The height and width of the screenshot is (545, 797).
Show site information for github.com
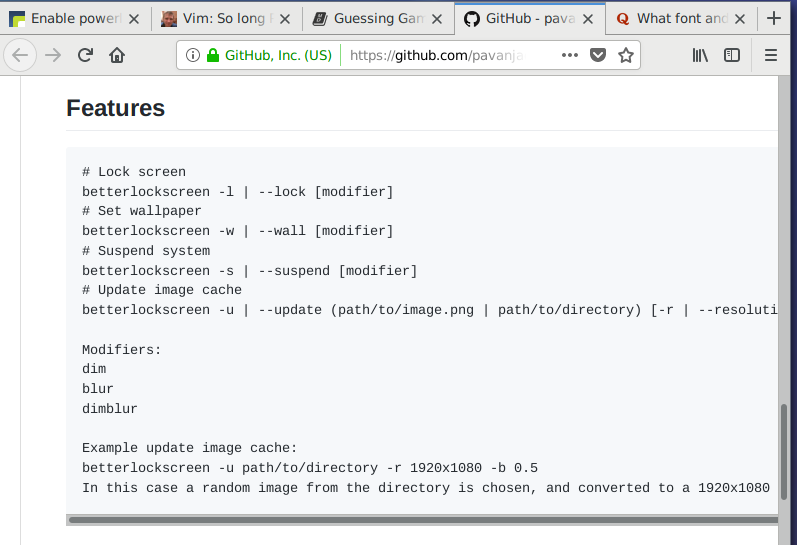point(193,55)
